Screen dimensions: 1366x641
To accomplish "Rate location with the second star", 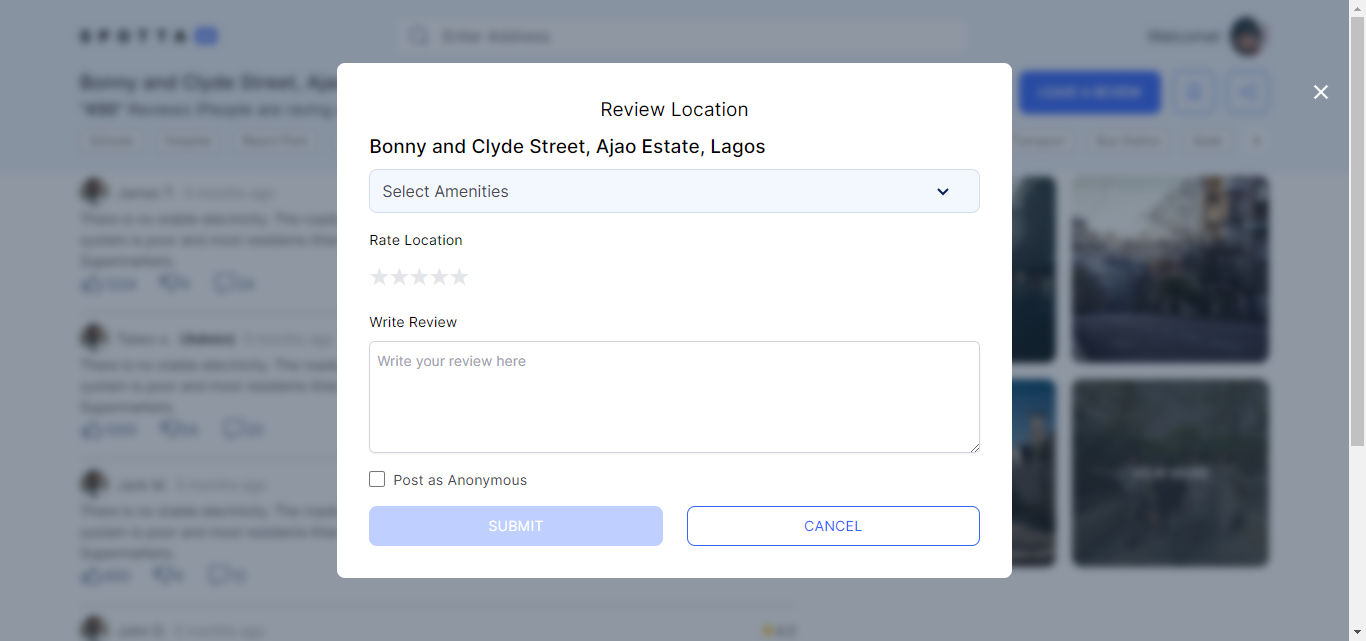I will tap(399, 277).
